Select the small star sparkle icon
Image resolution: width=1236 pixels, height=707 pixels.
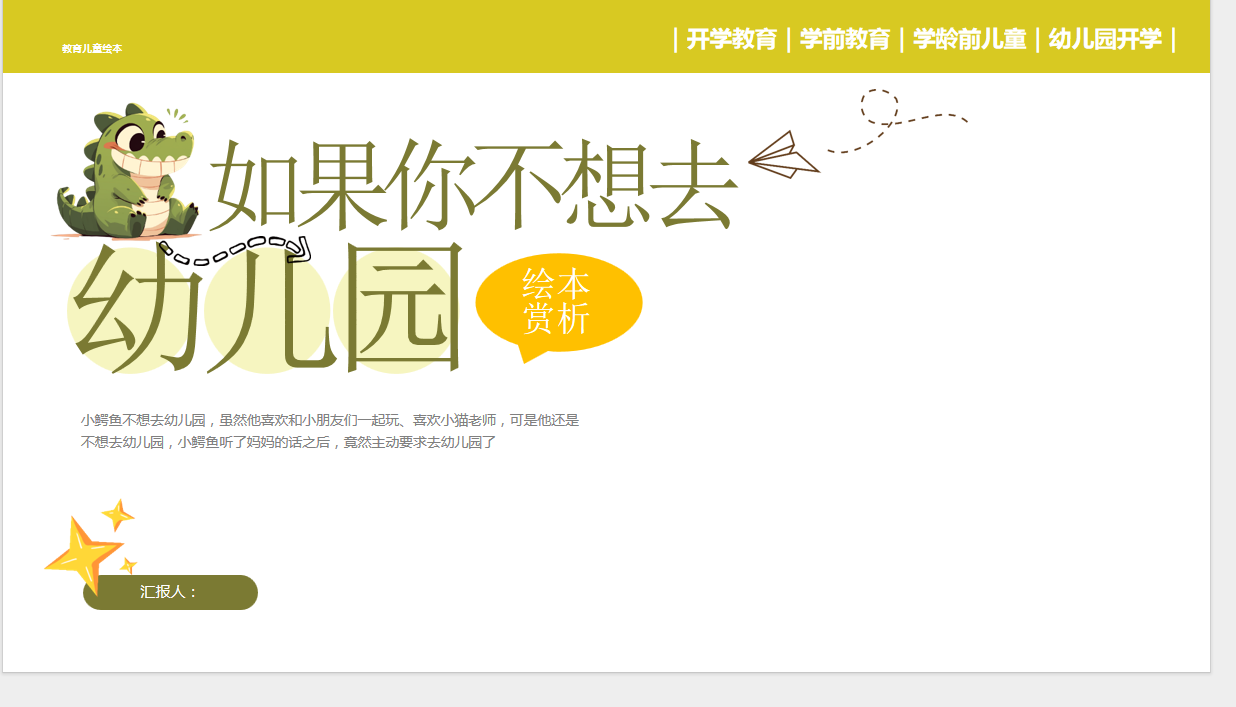117,516
